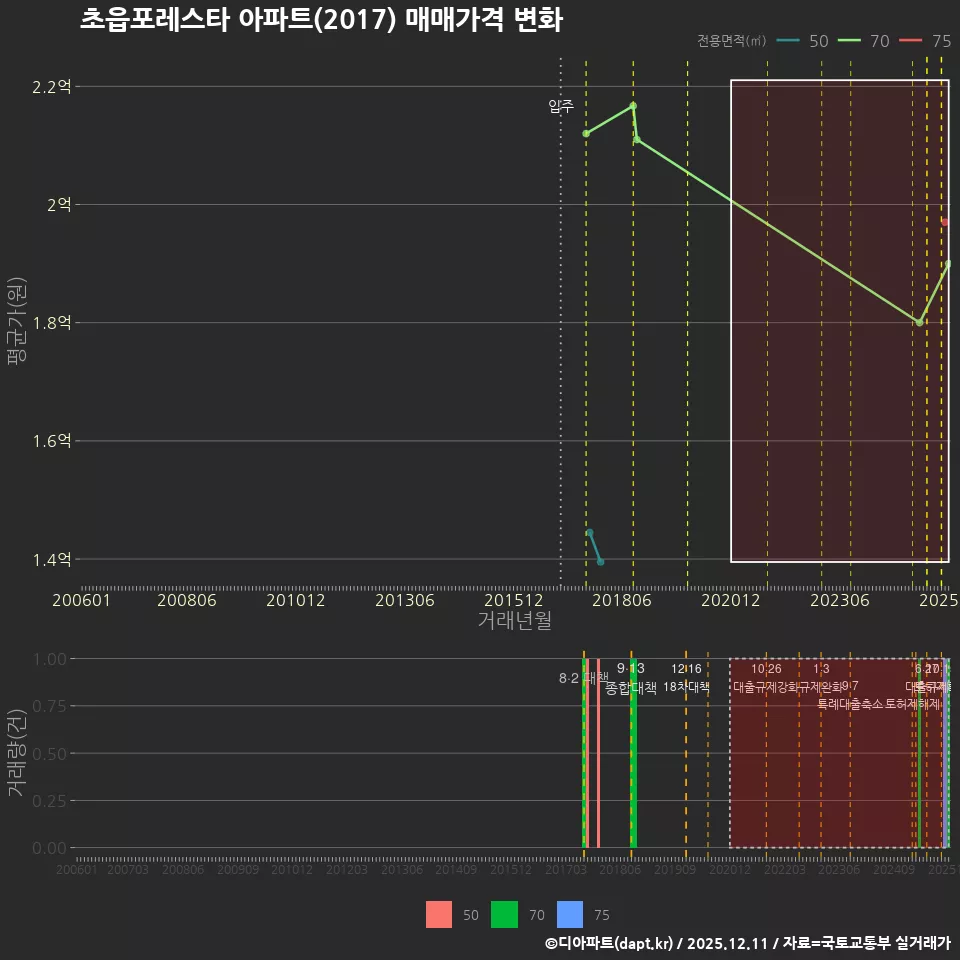Select the red 75 line symbol in top legend

click(x=910, y=41)
